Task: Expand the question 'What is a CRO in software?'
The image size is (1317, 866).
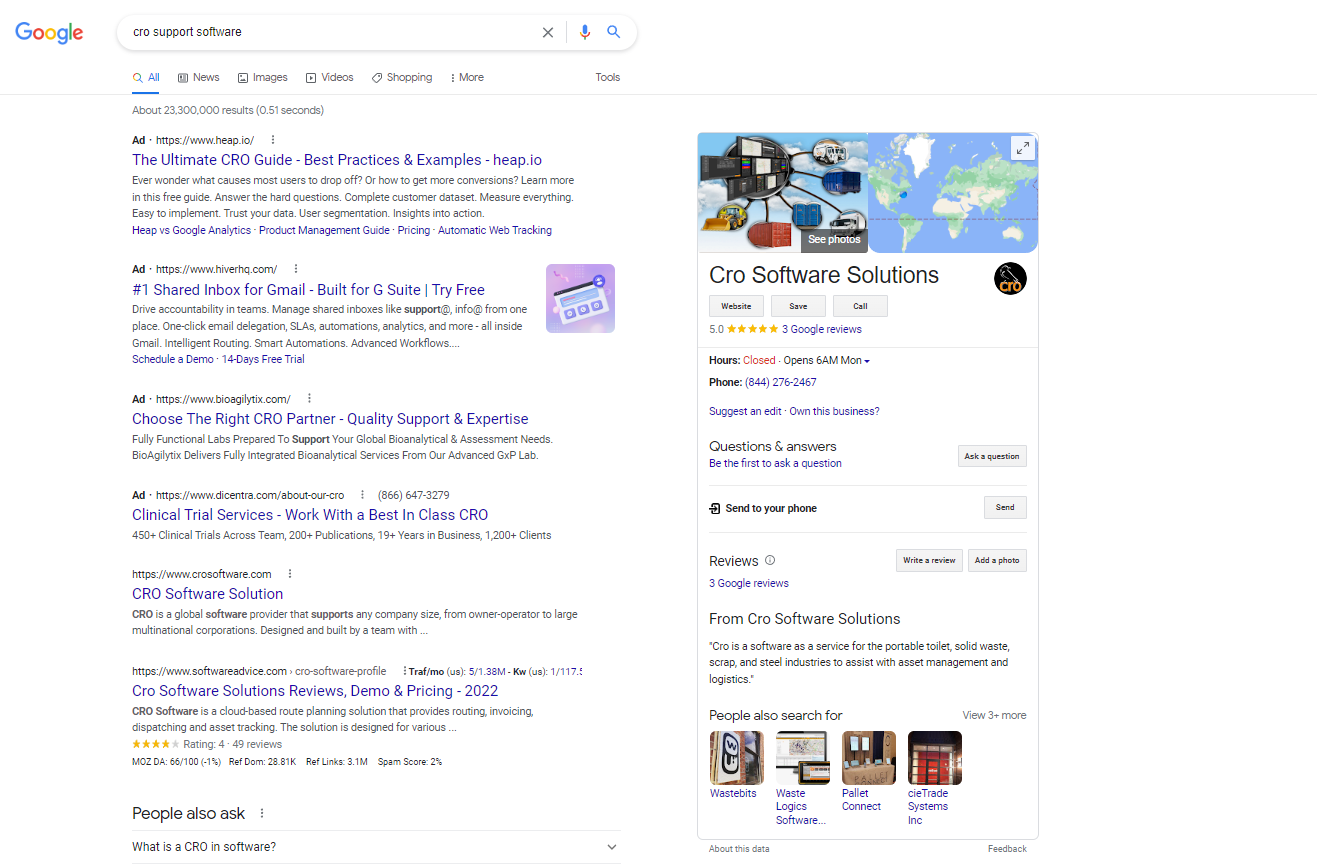Action: coord(610,846)
